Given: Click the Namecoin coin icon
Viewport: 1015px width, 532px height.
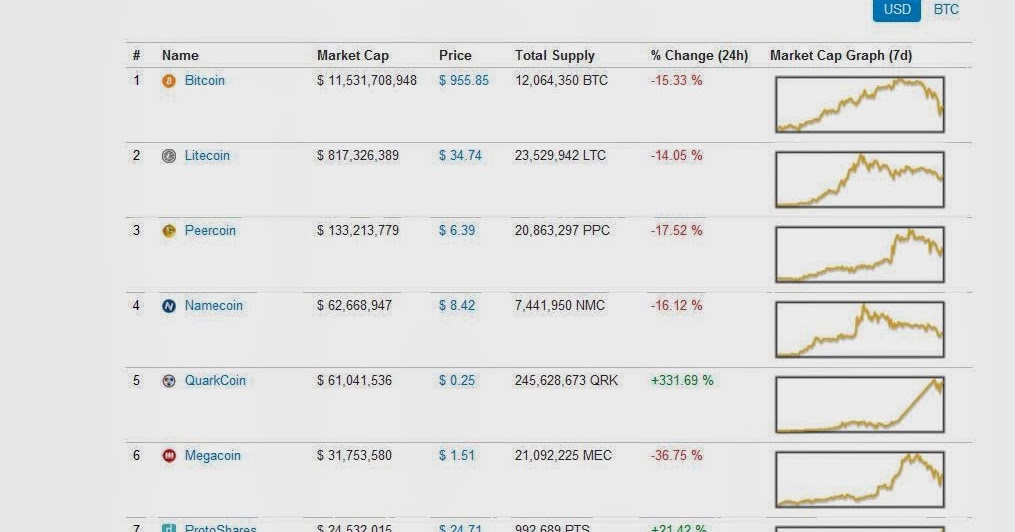Looking at the screenshot, I should pyautogui.click(x=169, y=306).
